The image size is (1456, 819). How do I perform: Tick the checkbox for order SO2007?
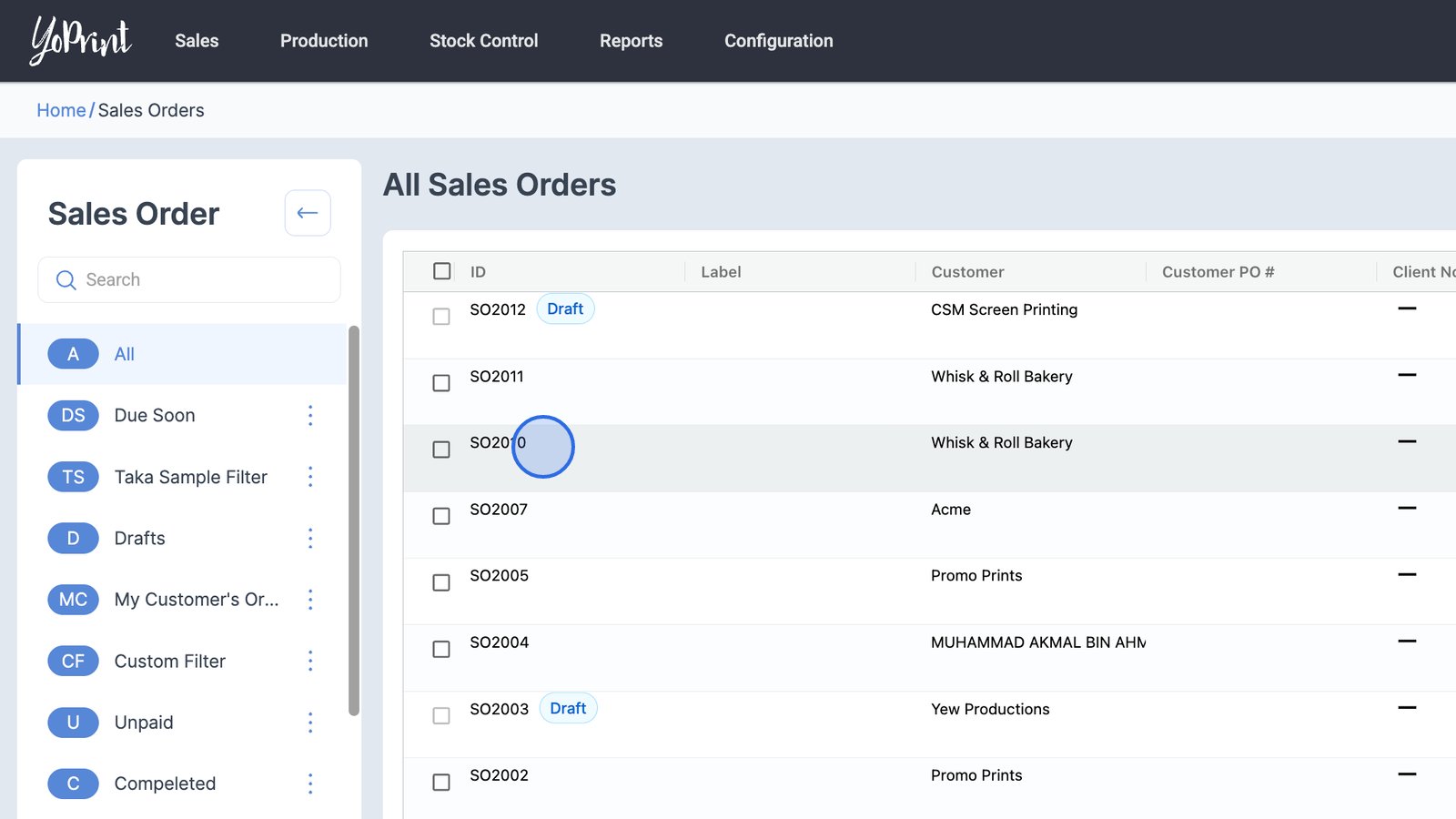(x=441, y=516)
